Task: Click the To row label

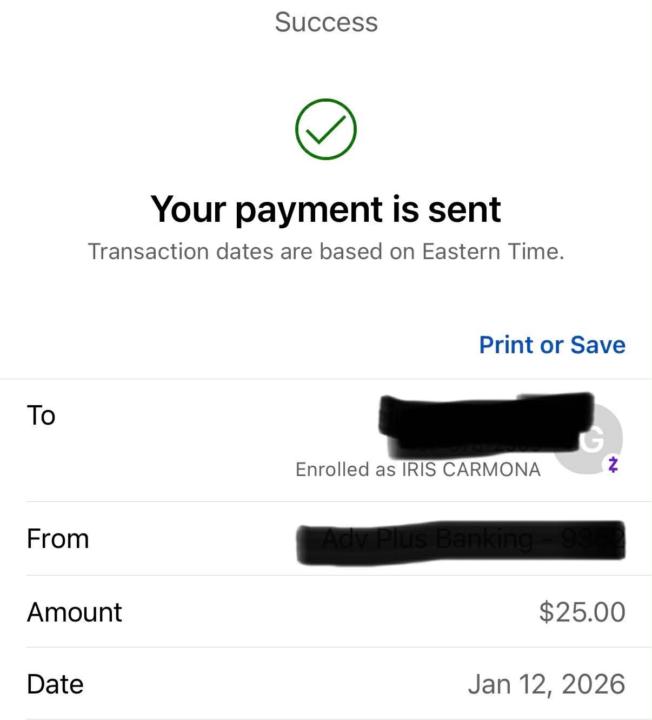Action: (41, 415)
